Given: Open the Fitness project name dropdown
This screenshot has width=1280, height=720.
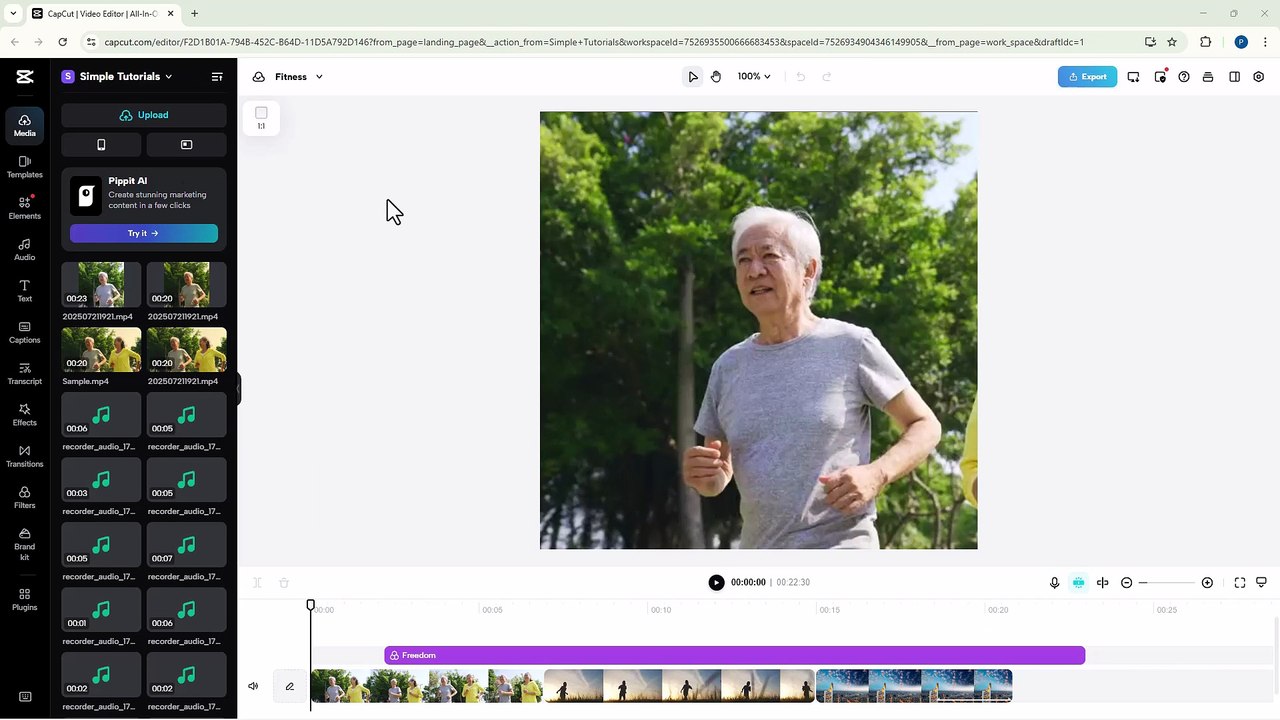Looking at the screenshot, I should tap(299, 76).
